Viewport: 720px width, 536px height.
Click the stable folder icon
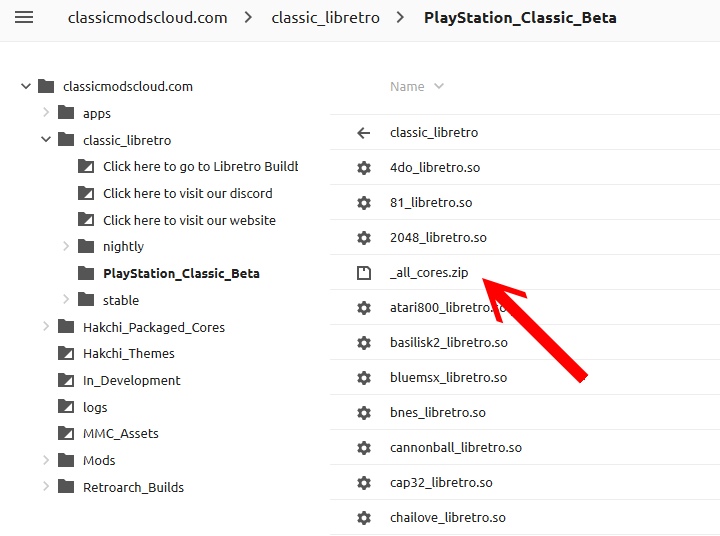[86, 299]
